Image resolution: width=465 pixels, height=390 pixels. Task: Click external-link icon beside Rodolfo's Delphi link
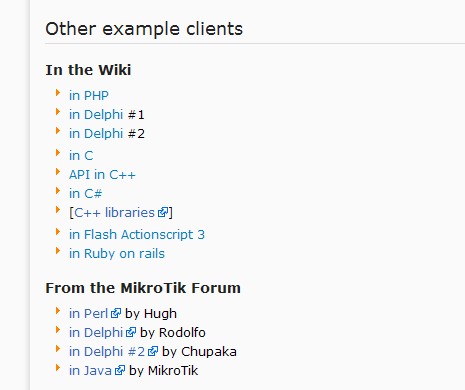pos(131,332)
